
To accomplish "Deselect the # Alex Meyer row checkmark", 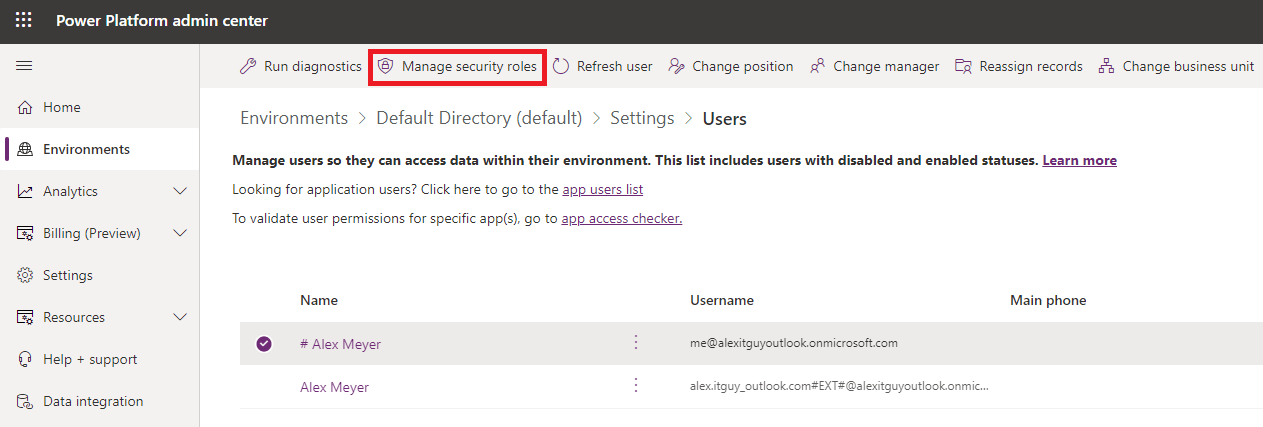I will 264,344.
